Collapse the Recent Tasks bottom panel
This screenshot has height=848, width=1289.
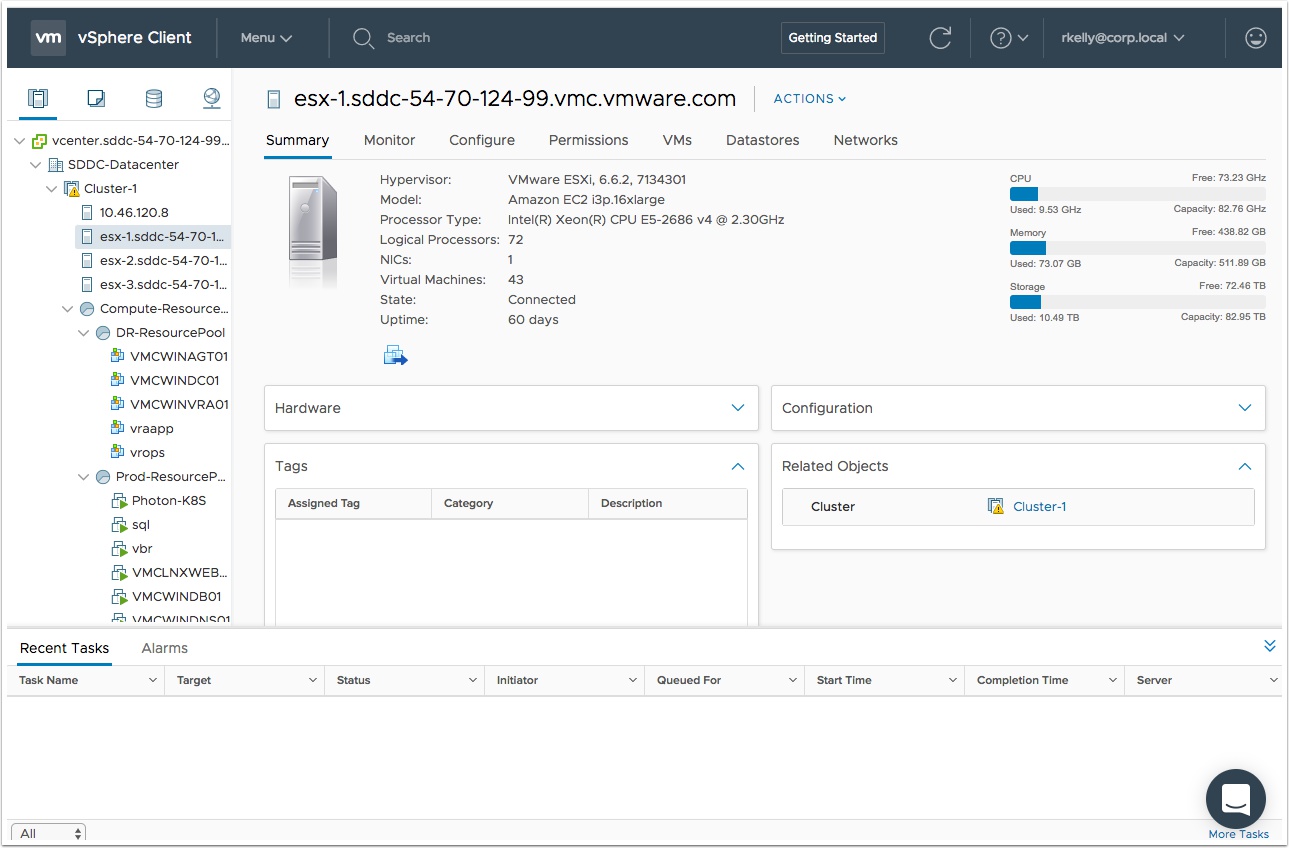pos(1270,646)
